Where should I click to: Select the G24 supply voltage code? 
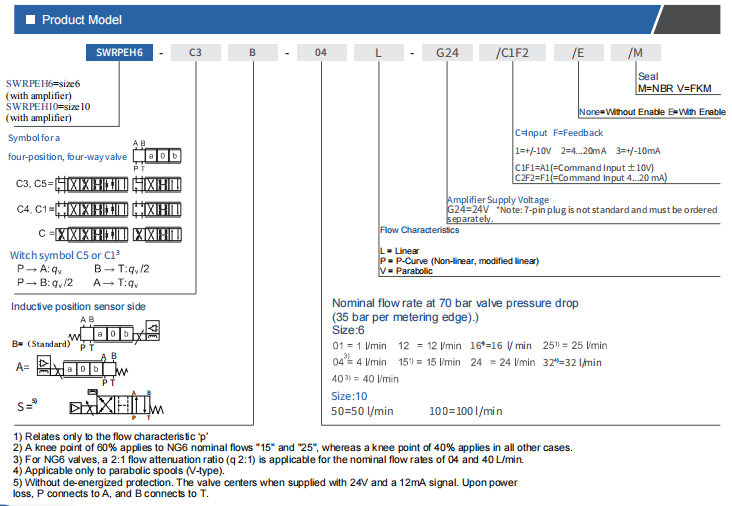(x=446, y=54)
